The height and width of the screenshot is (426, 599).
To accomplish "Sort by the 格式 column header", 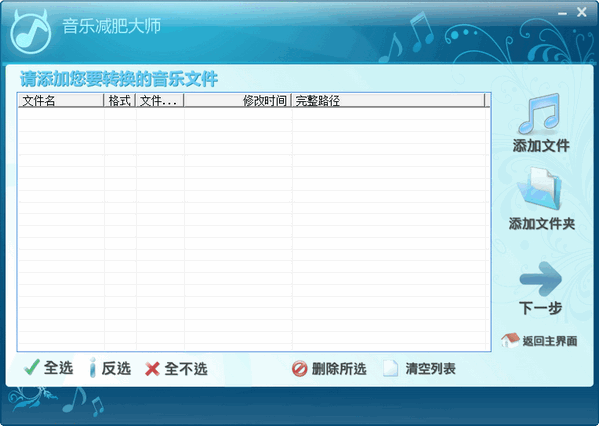I will pyautogui.click(x=119, y=100).
